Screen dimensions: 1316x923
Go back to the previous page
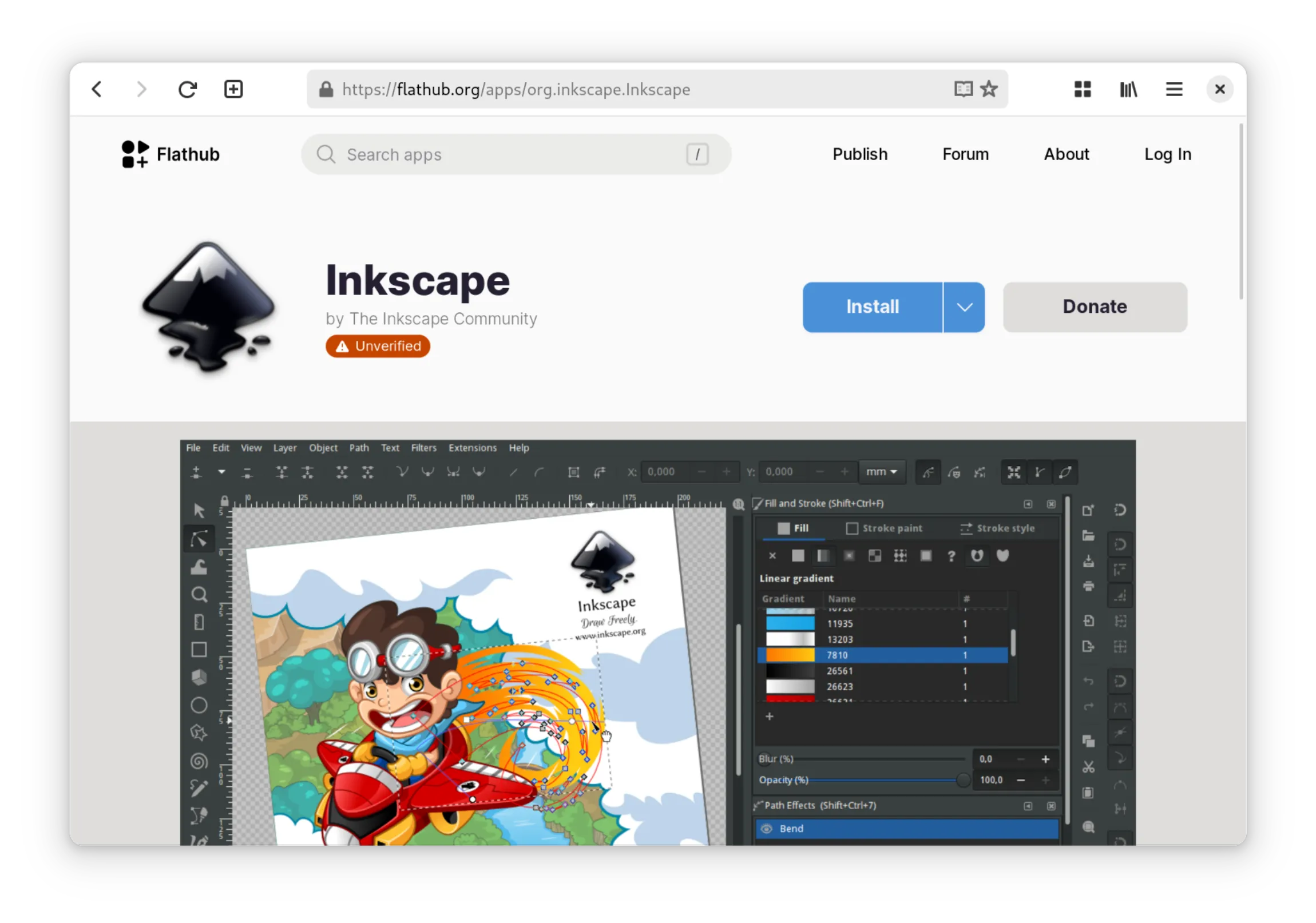[x=97, y=89]
